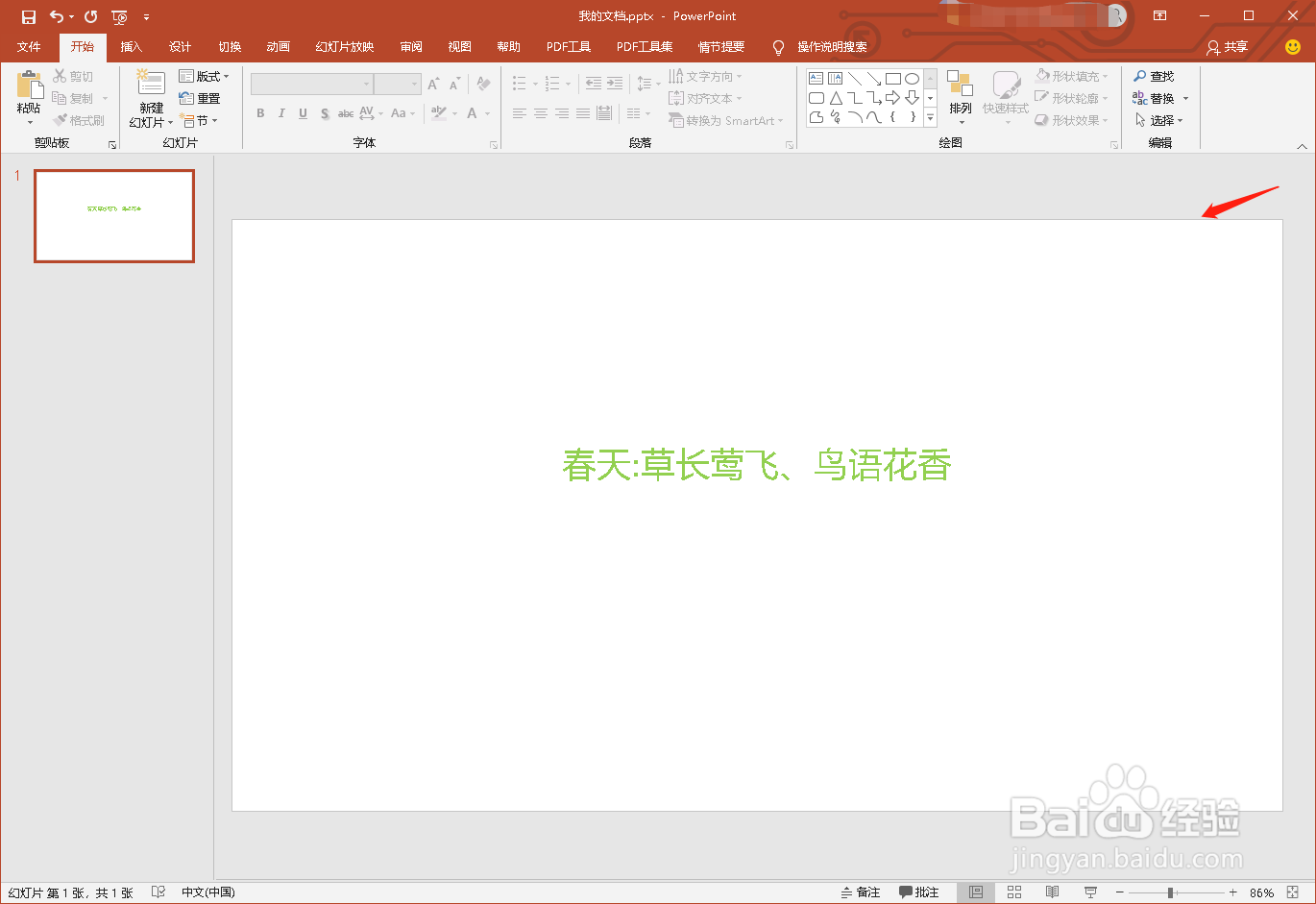Toggle Notes (备注) pane in status bar
Viewport: 1316px width, 904px height.
click(x=860, y=892)
